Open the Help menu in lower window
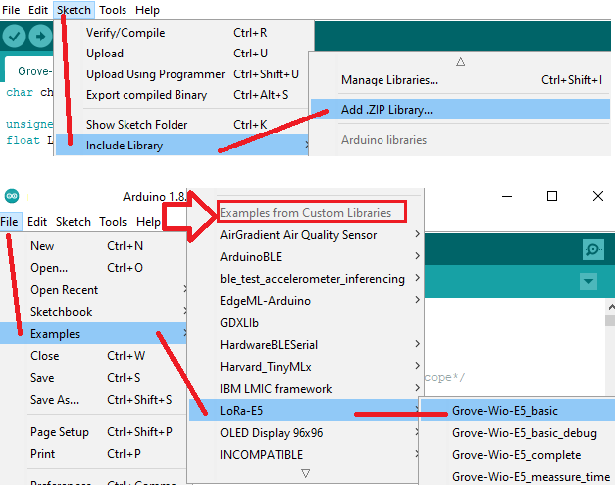The image size is (616, 485). 148,222
